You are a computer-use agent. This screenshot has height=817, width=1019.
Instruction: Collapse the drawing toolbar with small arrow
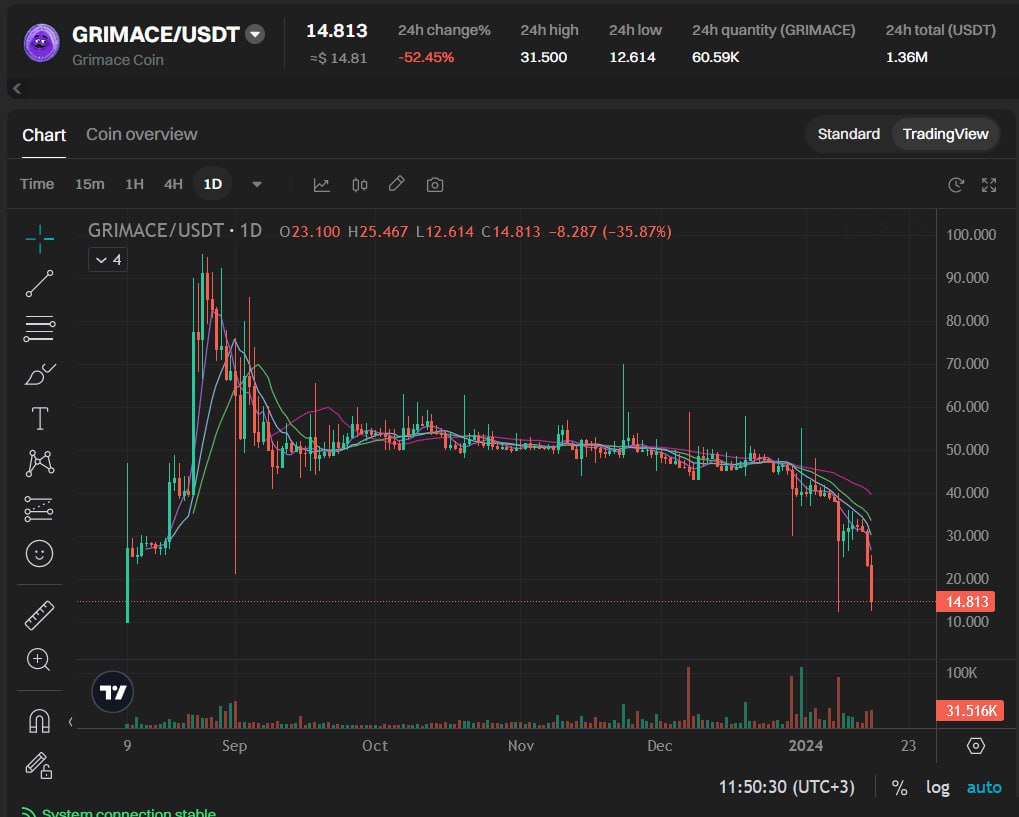tap(70, 721)
